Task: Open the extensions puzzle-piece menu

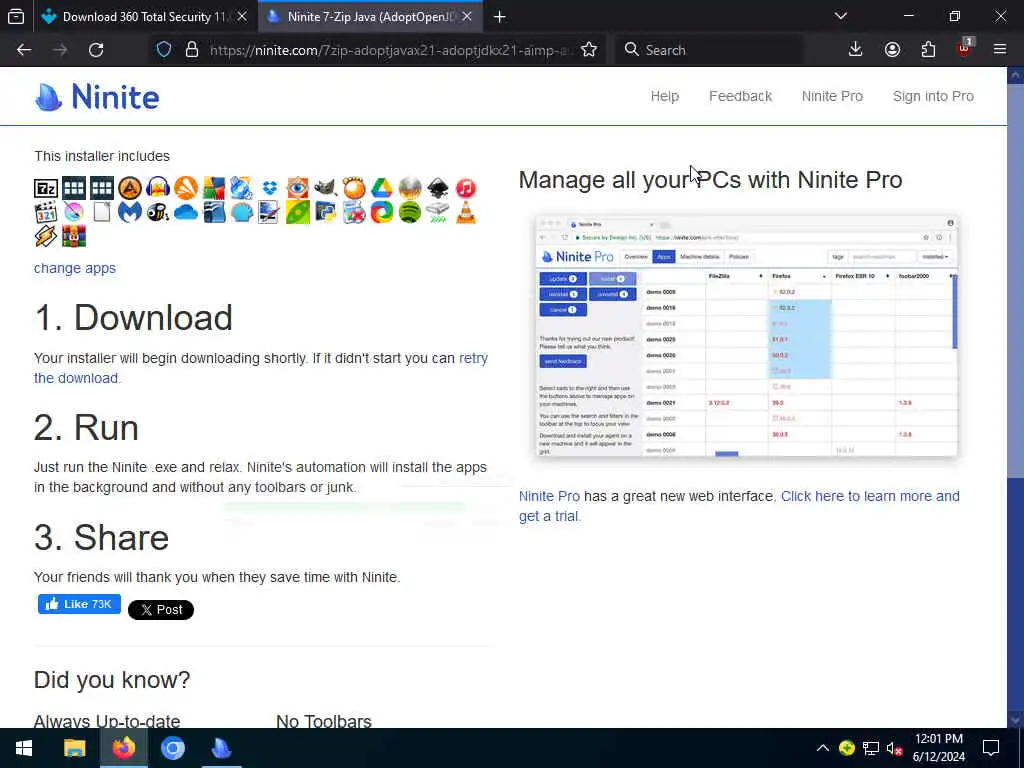Action: 928,50
